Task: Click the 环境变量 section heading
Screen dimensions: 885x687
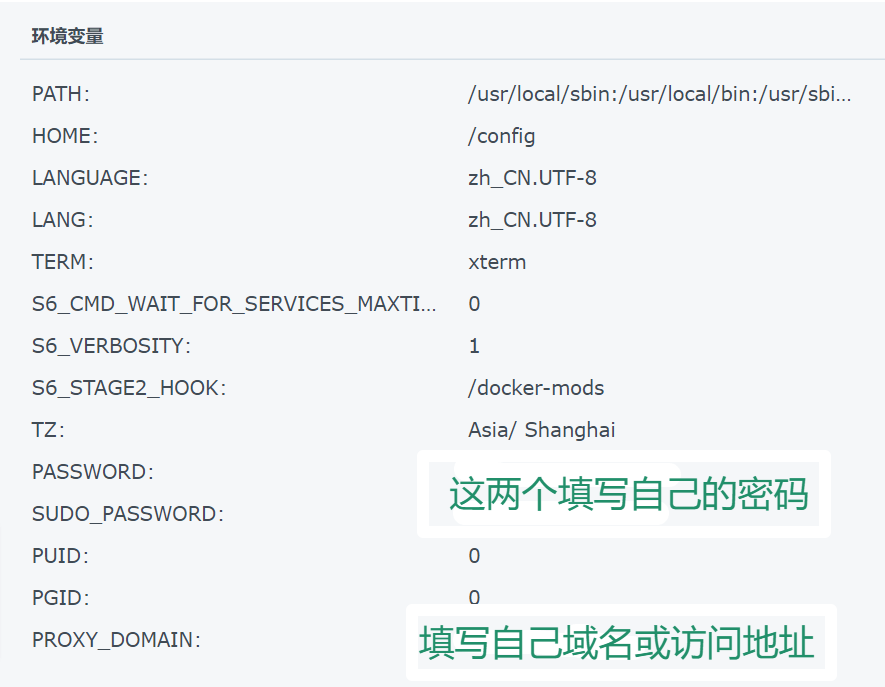Action: (x=68, y=36)
